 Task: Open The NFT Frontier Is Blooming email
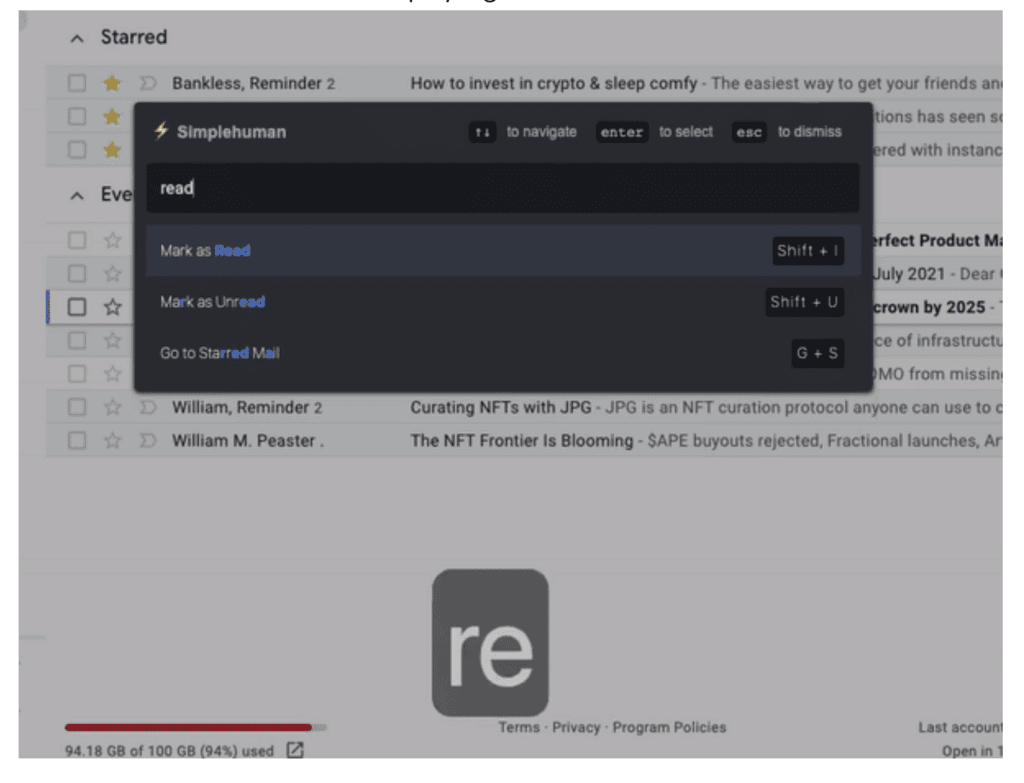point(521,440)
